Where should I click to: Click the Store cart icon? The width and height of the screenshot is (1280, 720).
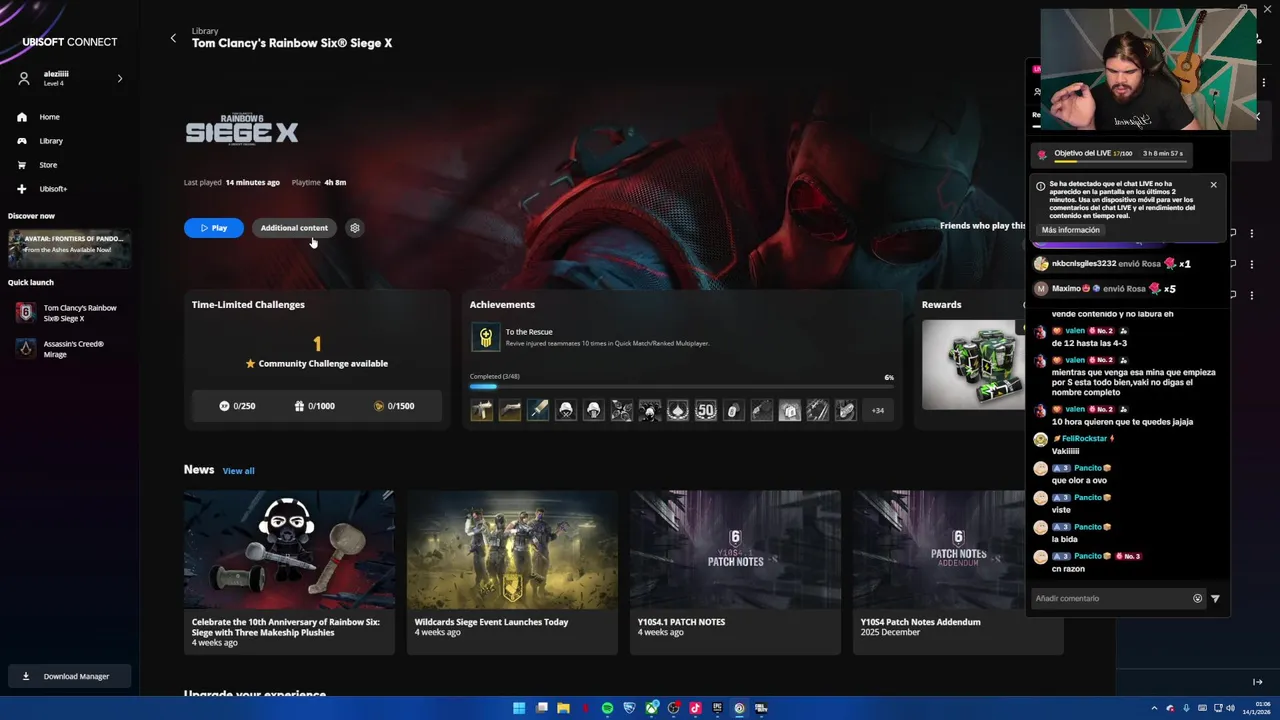[x=22, y=165]
